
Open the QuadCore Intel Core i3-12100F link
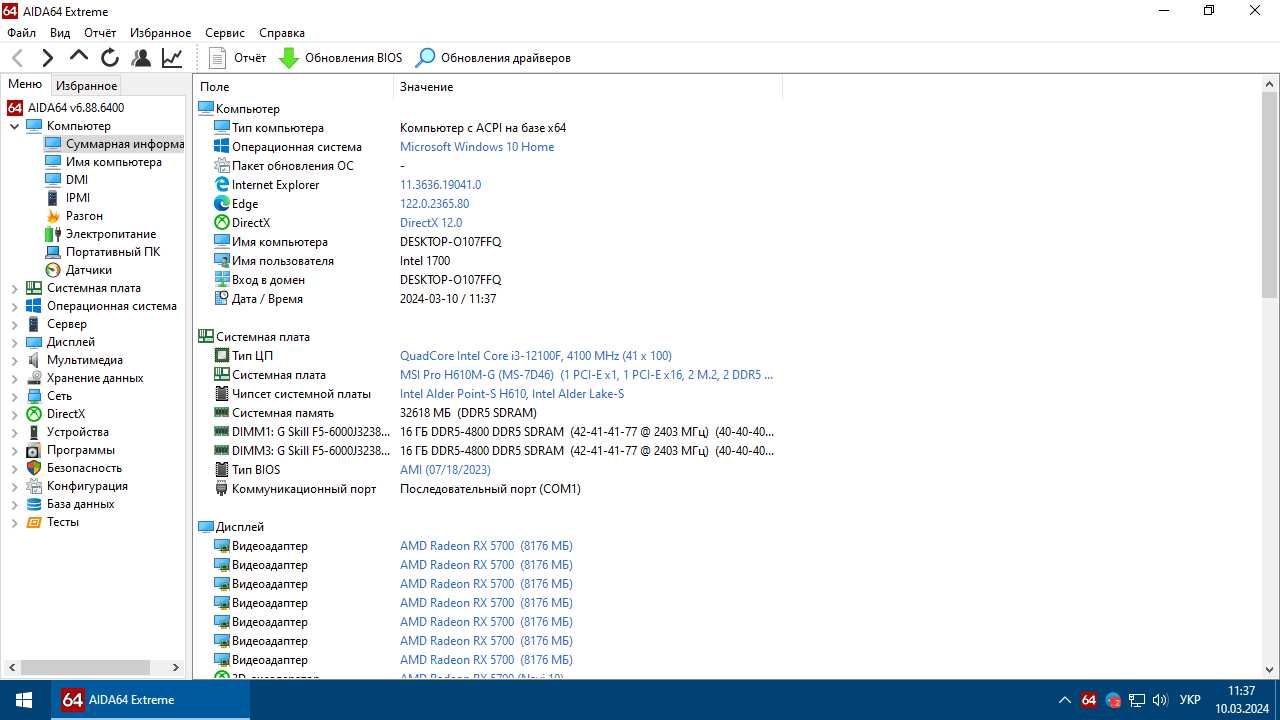click(x=536, y=356)
